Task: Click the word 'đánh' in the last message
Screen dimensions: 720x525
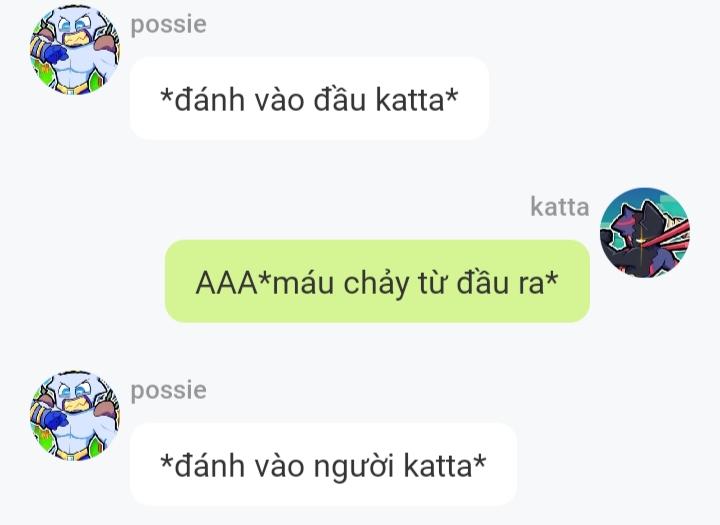Action: pos(209,464)
